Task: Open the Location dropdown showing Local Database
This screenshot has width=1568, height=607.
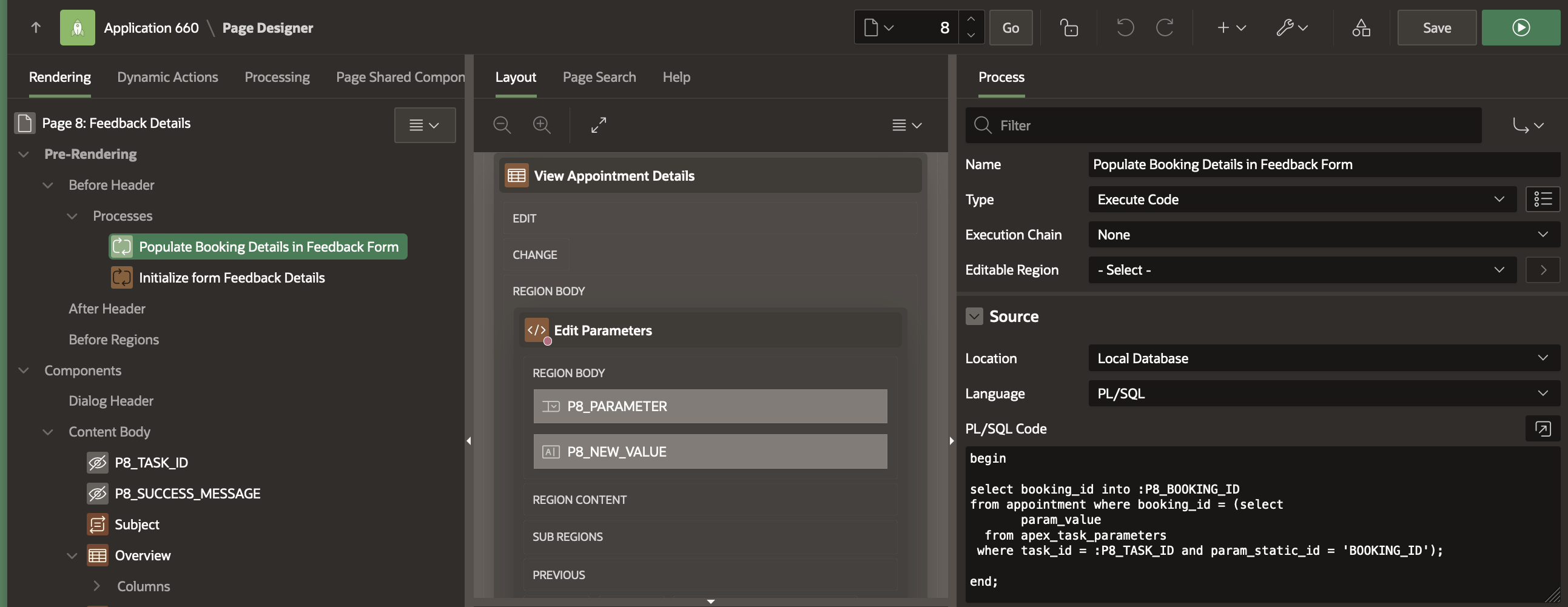Action: (1324, 358)
